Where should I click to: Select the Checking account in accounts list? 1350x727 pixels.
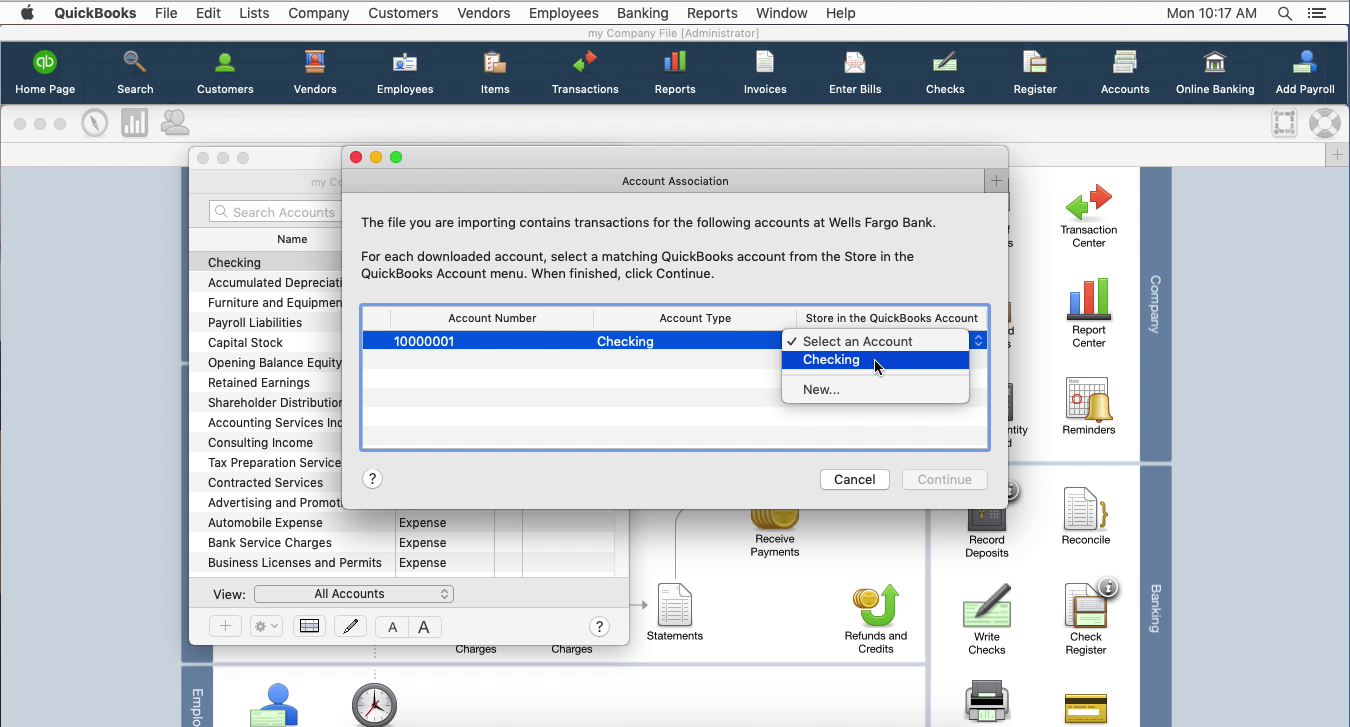pyautogui.click(x=267, y=262)
